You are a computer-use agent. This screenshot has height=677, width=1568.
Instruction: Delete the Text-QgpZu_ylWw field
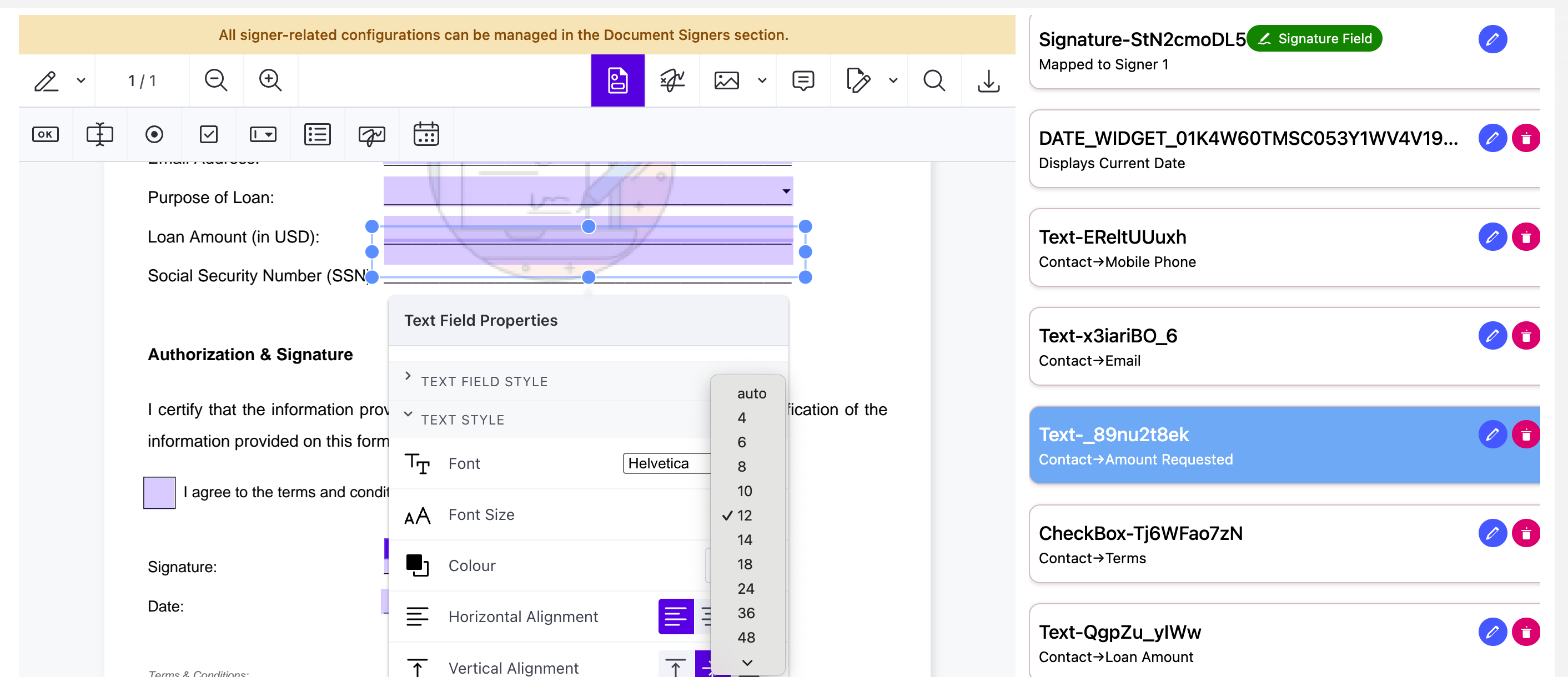click(1525, 632)
